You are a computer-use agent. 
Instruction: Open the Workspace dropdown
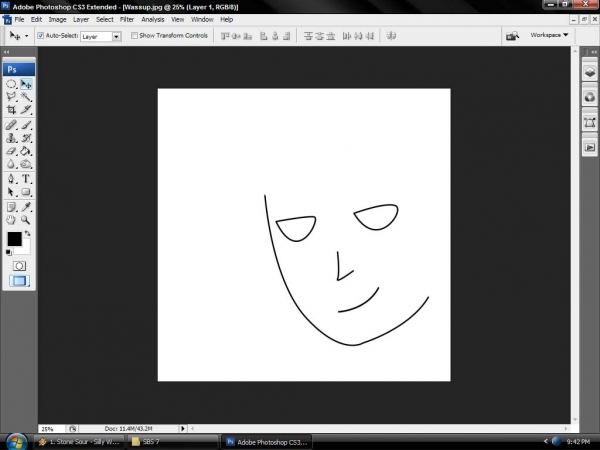tap(549, 35)
